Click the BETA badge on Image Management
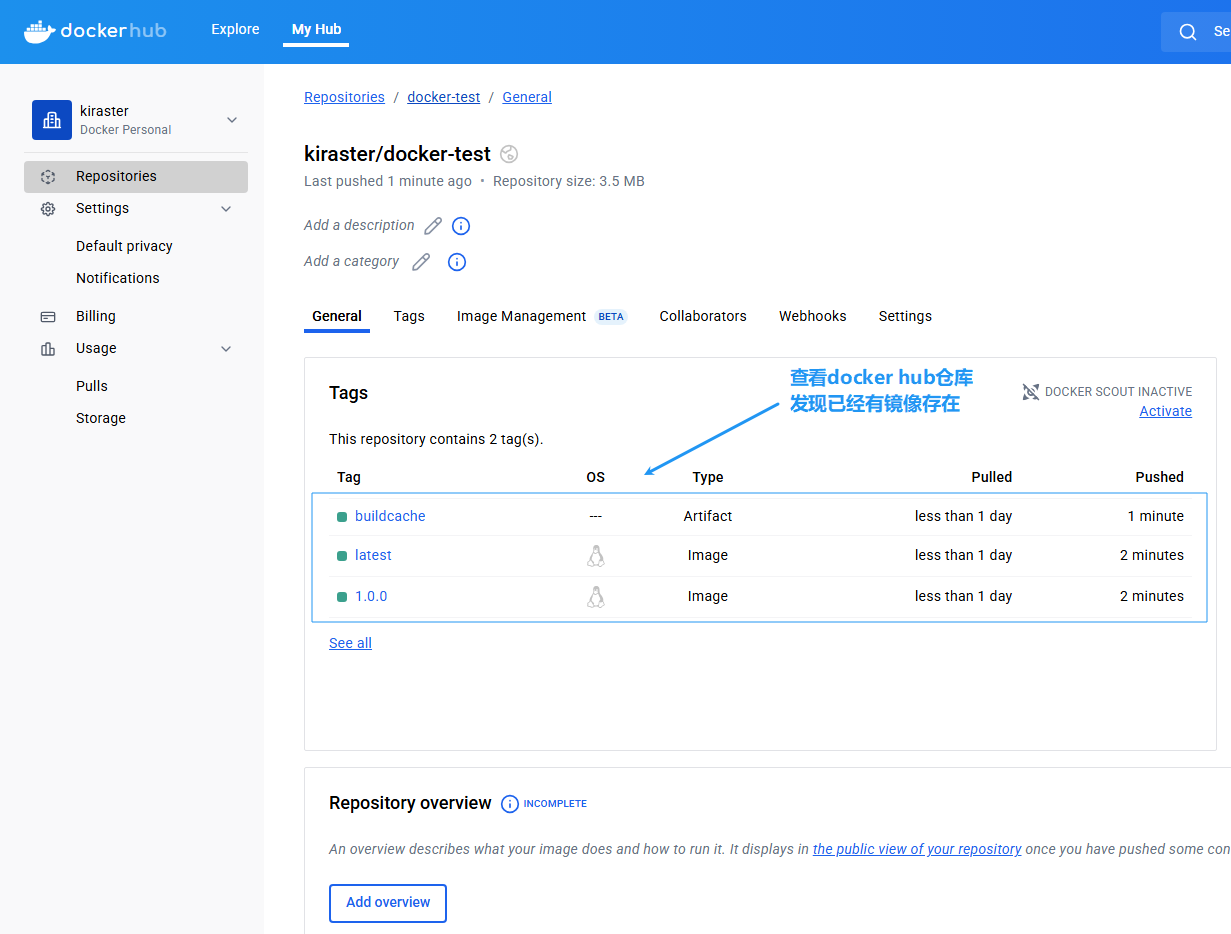 (611, 317)
